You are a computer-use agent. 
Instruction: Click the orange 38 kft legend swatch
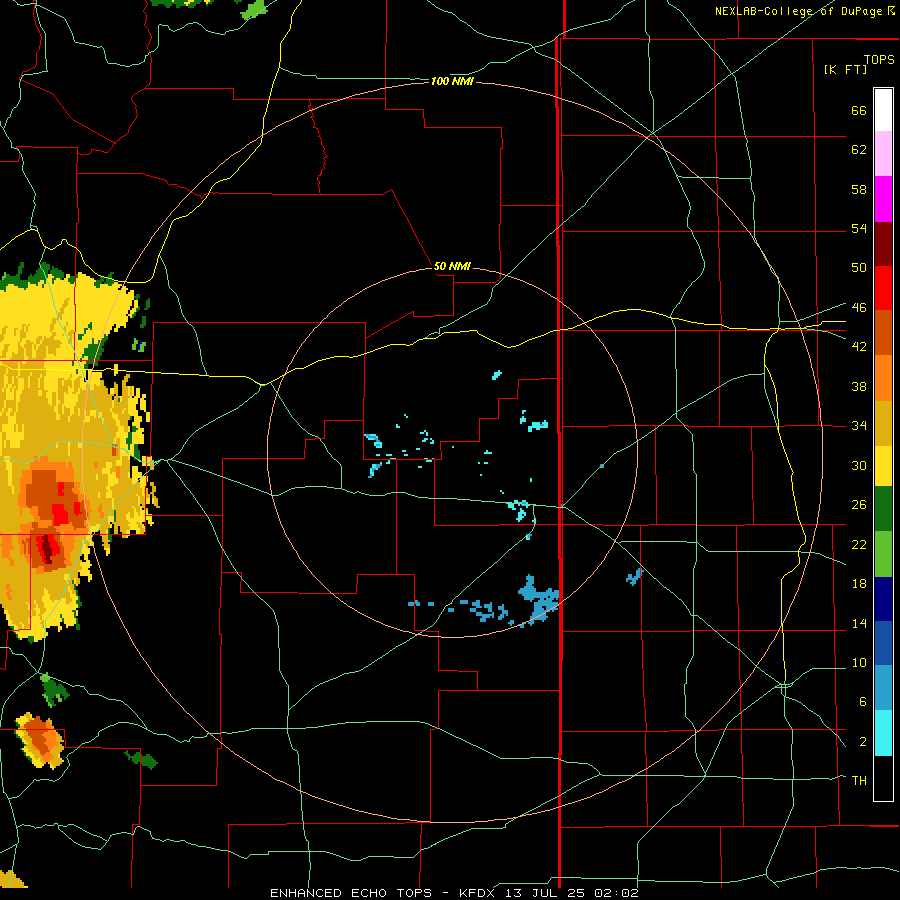[883, 378]
